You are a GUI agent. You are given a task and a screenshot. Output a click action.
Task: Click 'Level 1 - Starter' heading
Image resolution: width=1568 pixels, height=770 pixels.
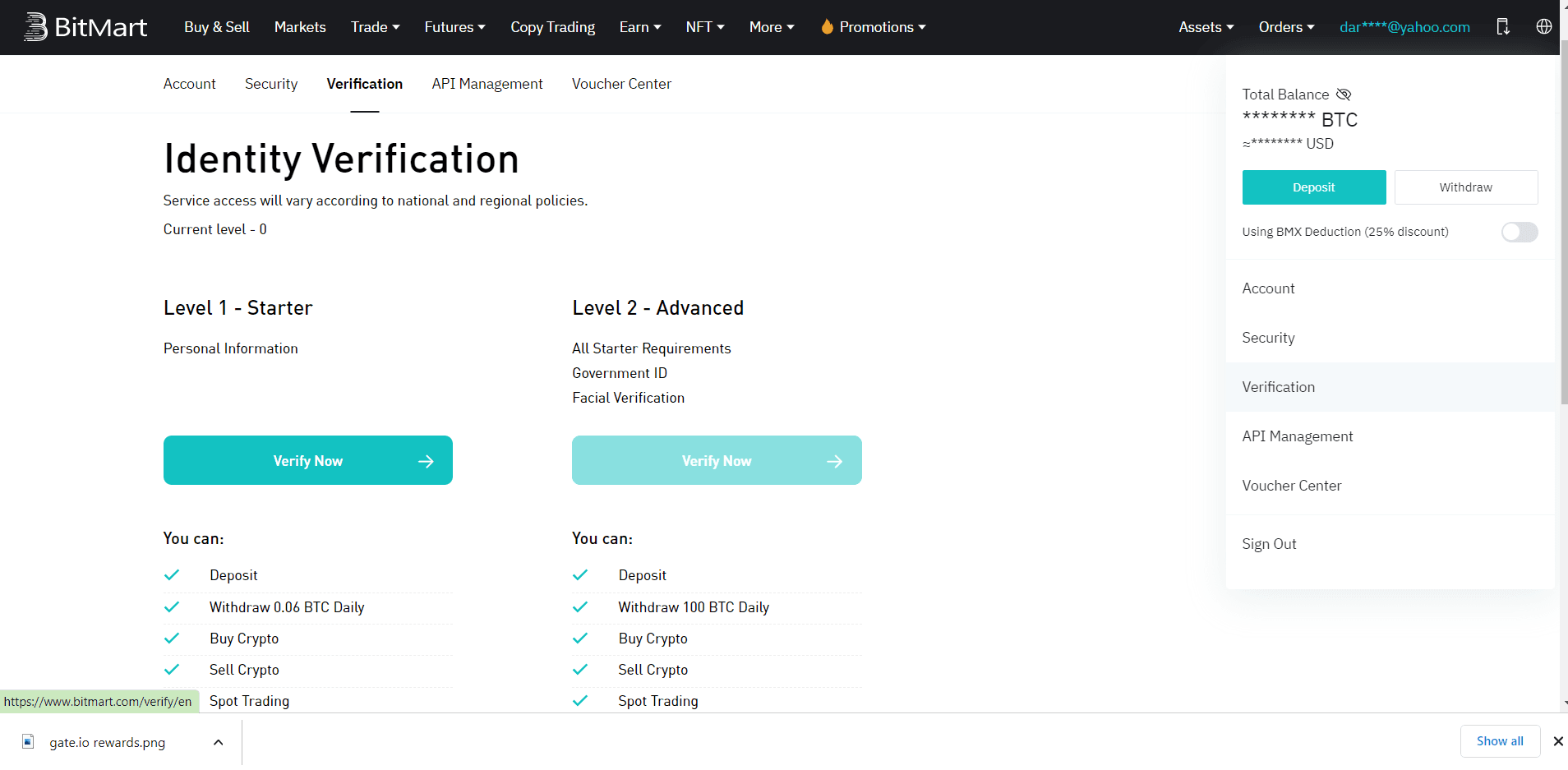pyautogui.click(x=238, y=308)
